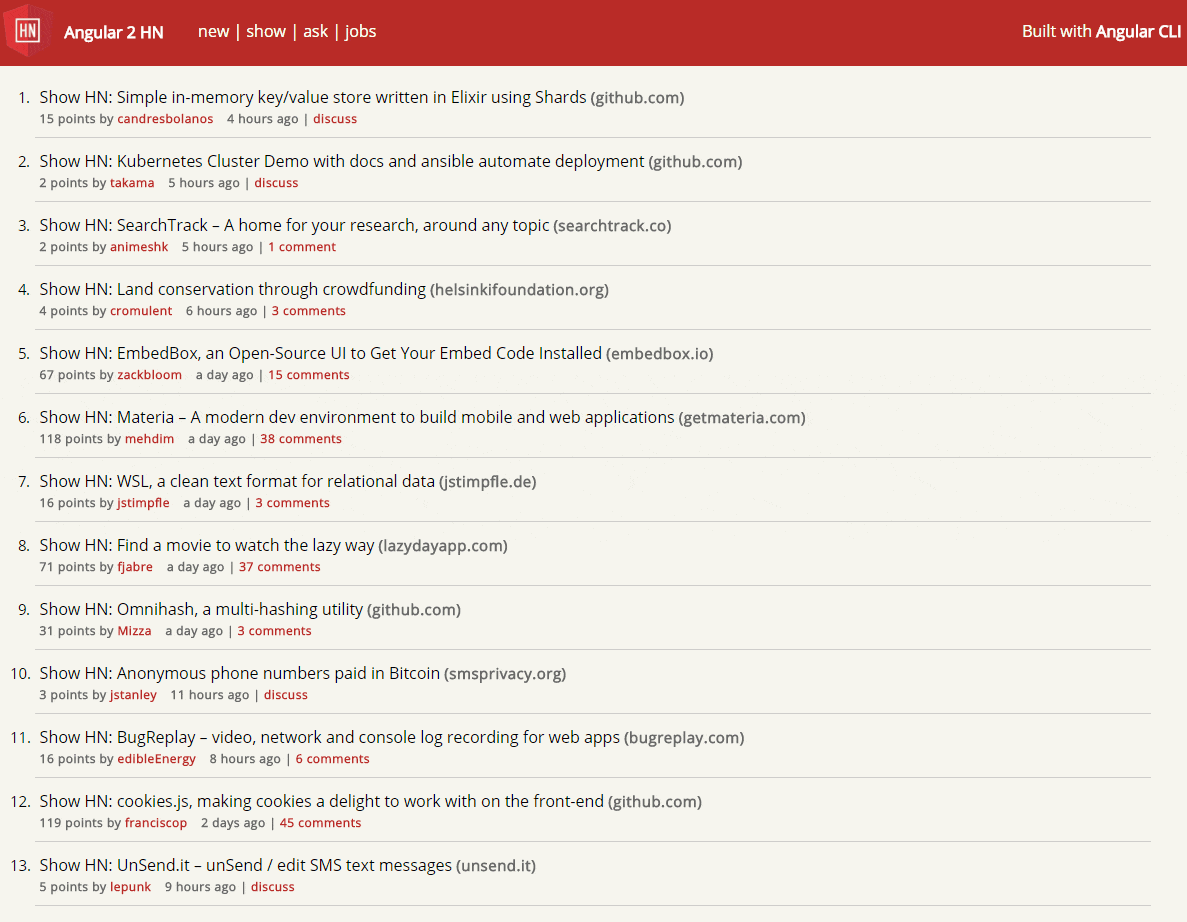Open the lazy way movie story

[207, 545]
